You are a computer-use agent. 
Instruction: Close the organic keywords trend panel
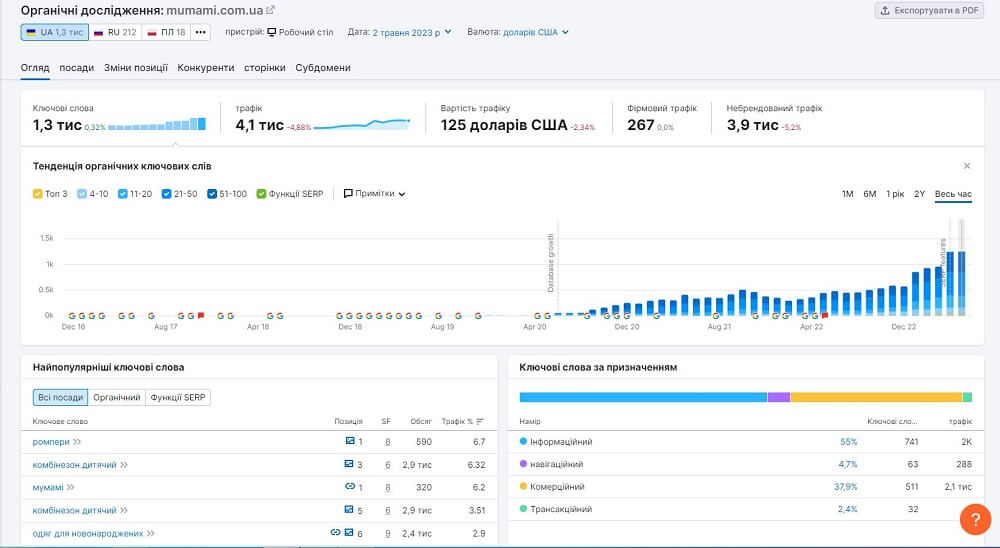coord(966,166)
